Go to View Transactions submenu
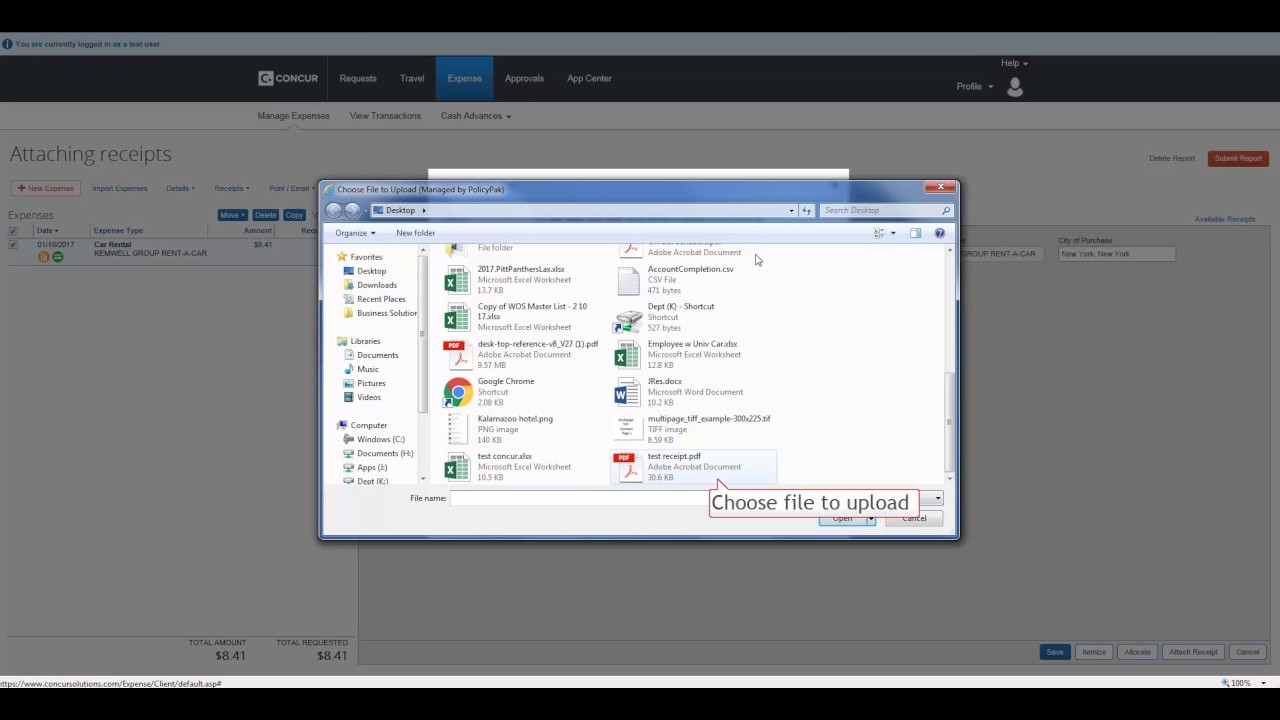This screenshot has height=720, width=1280. point(385,116)
